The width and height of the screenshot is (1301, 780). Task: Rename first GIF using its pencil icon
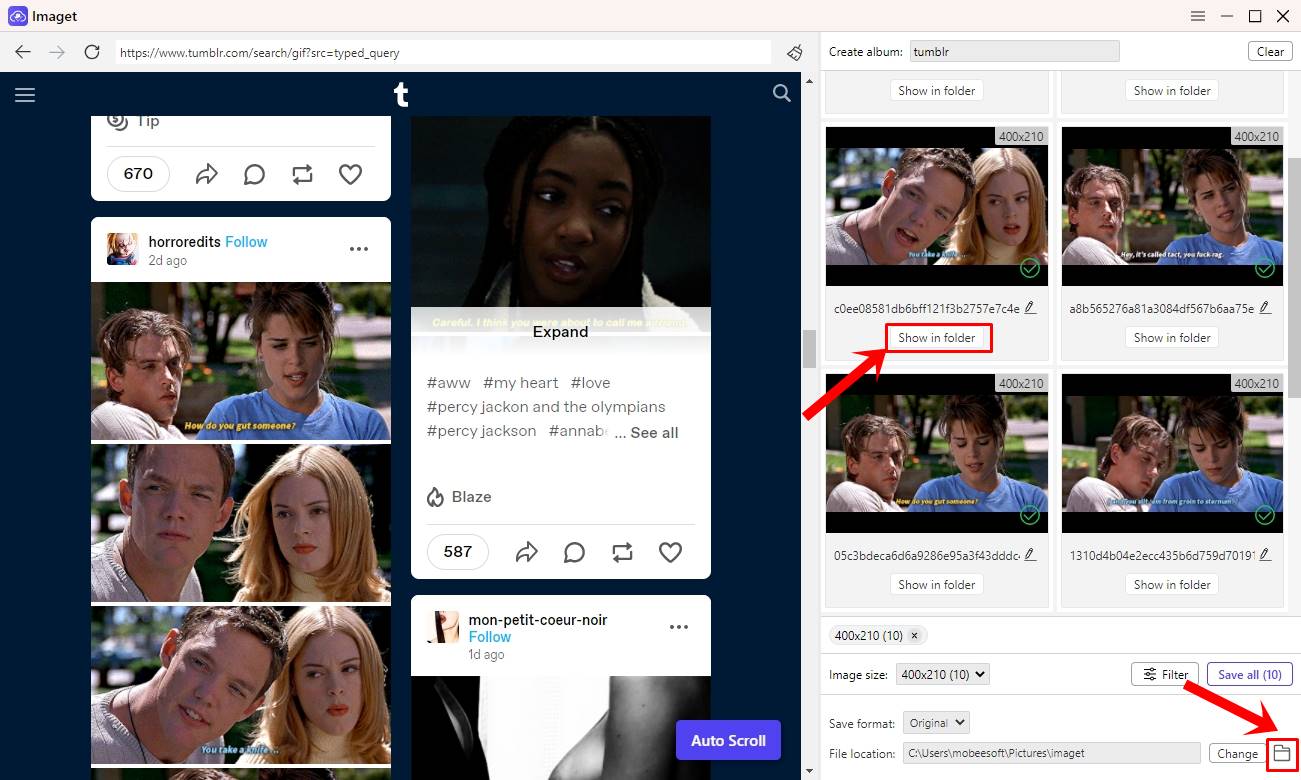[x=1030, y=306]
